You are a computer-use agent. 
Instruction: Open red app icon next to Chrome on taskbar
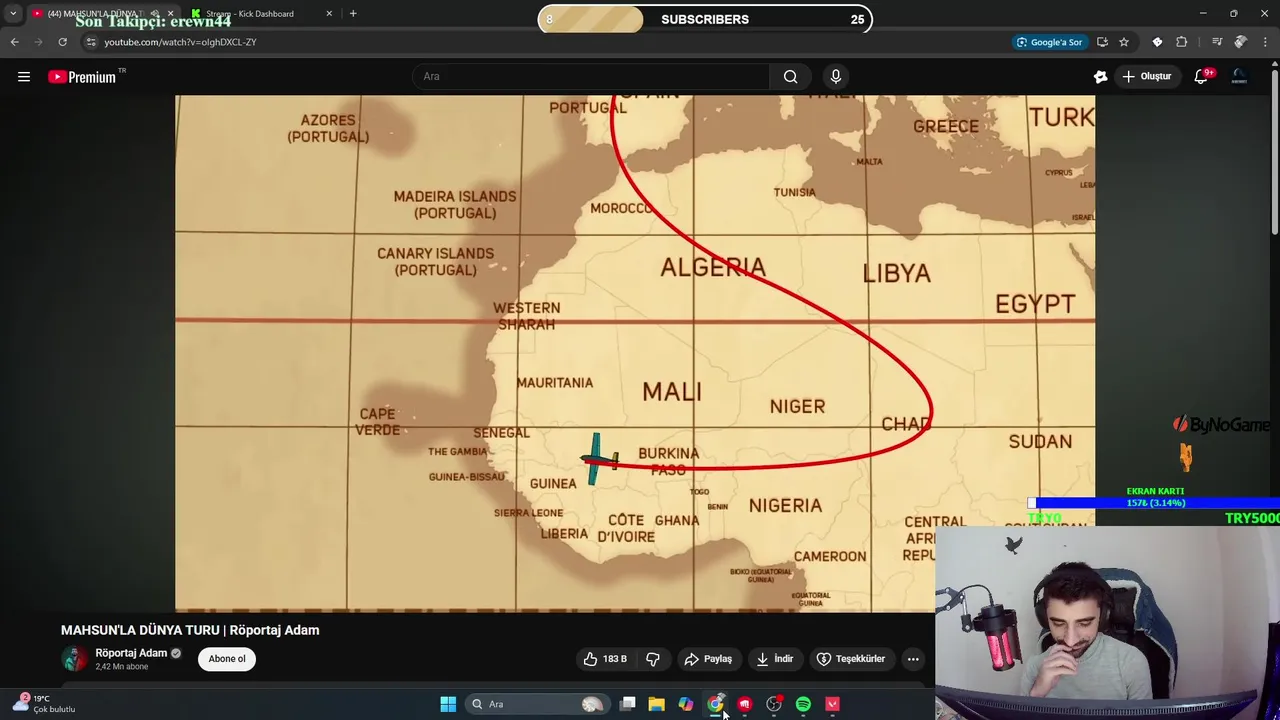pos(744,704)
